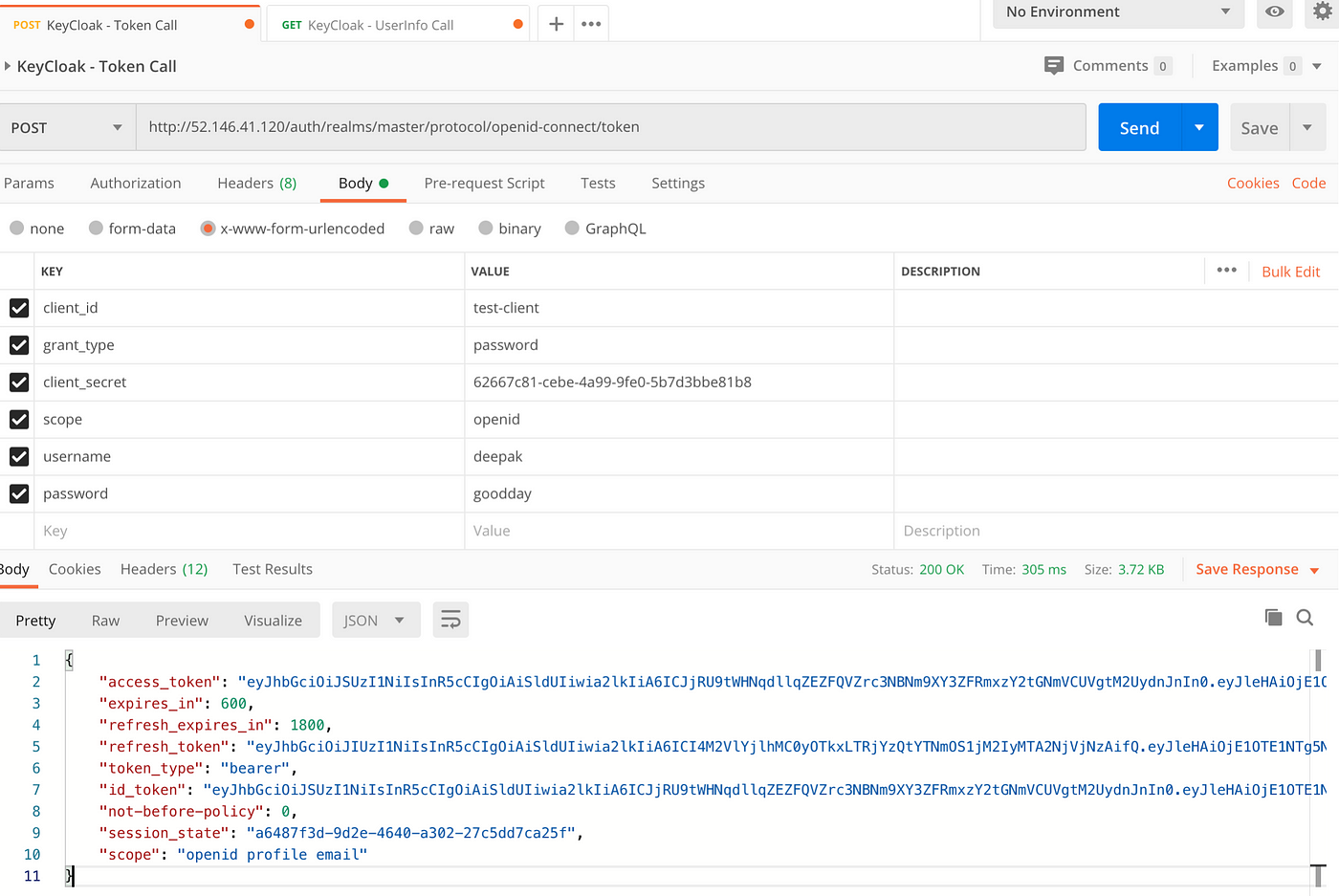
Task: Uncheck the username parameter checkbox
Action: pos(19,457)
